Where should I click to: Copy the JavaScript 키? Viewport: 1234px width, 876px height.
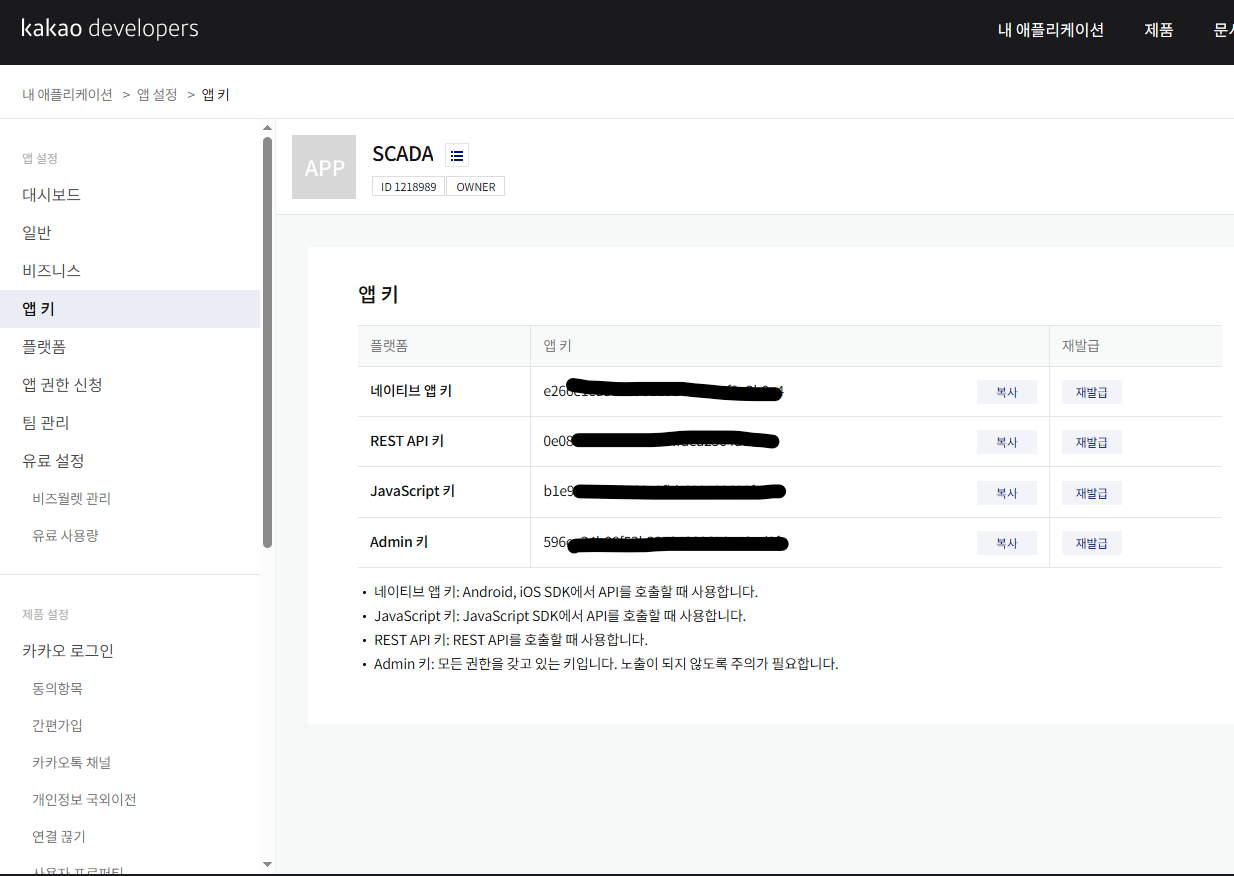1007,493
